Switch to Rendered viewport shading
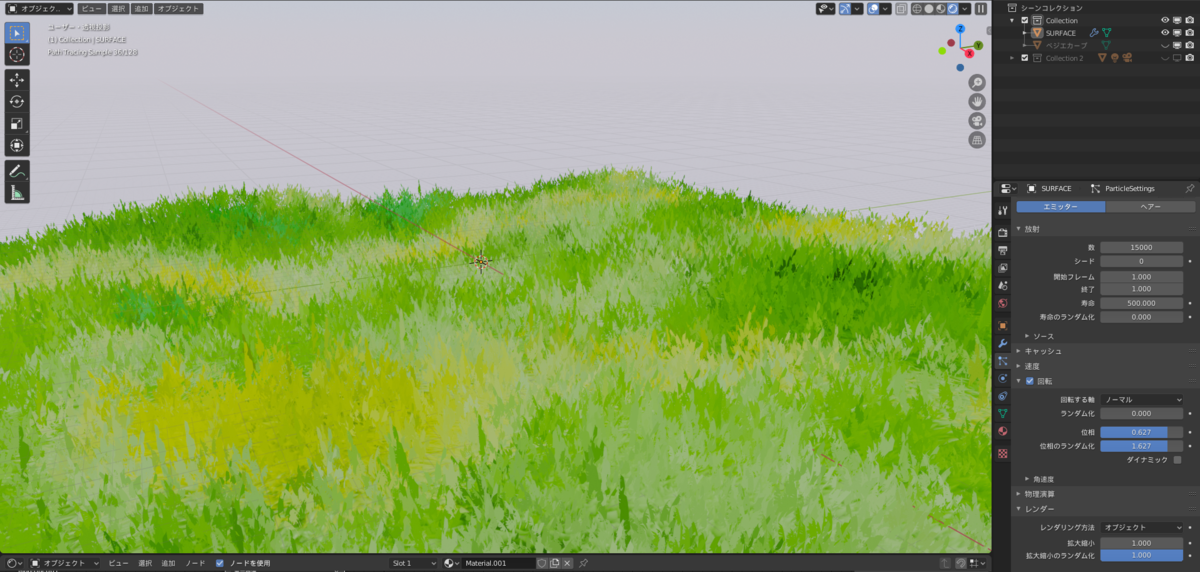Image resolution: width=1200 pixels, height=572 pixels. 952,8
